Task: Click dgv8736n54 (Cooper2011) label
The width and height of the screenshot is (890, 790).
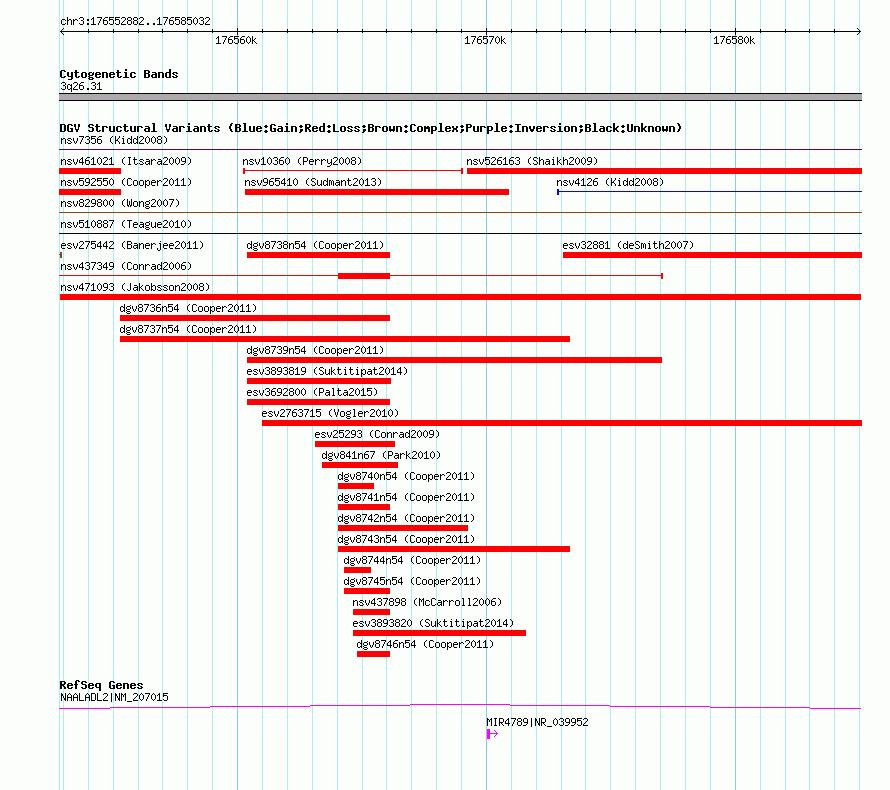Action: [x=188, y=308]
